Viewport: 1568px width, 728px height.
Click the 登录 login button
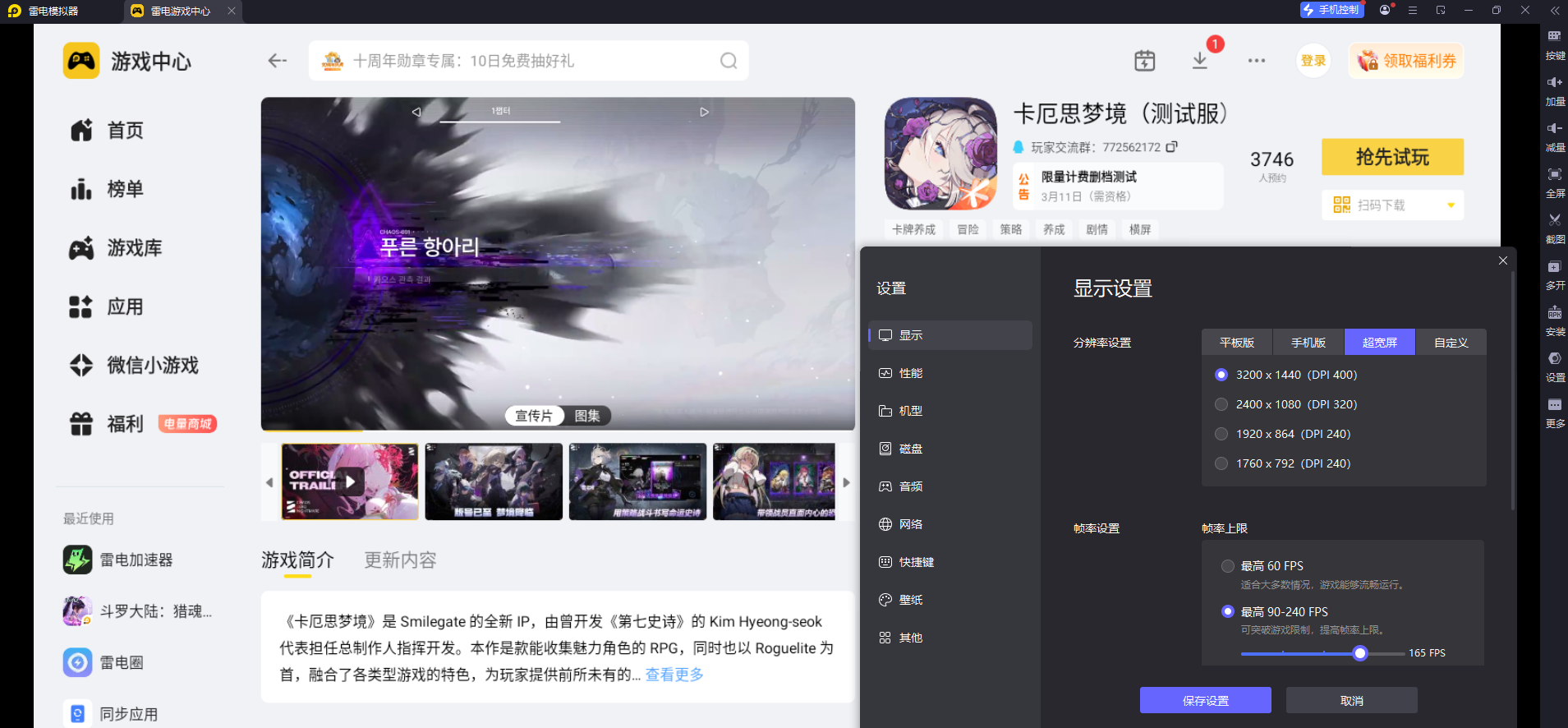pos(1313,61)
